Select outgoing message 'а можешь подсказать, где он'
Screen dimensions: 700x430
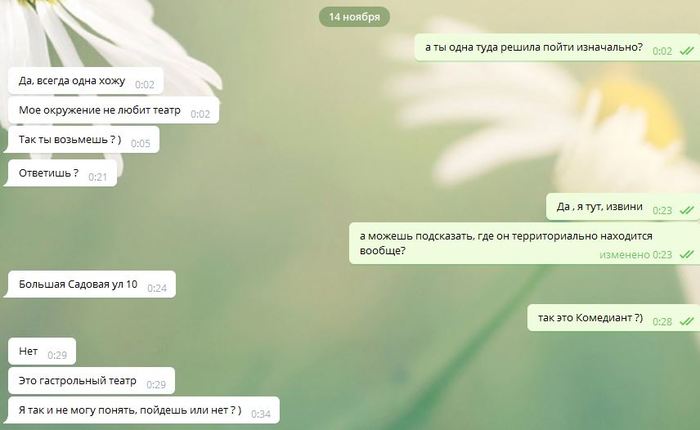click(x=524, y=243)
